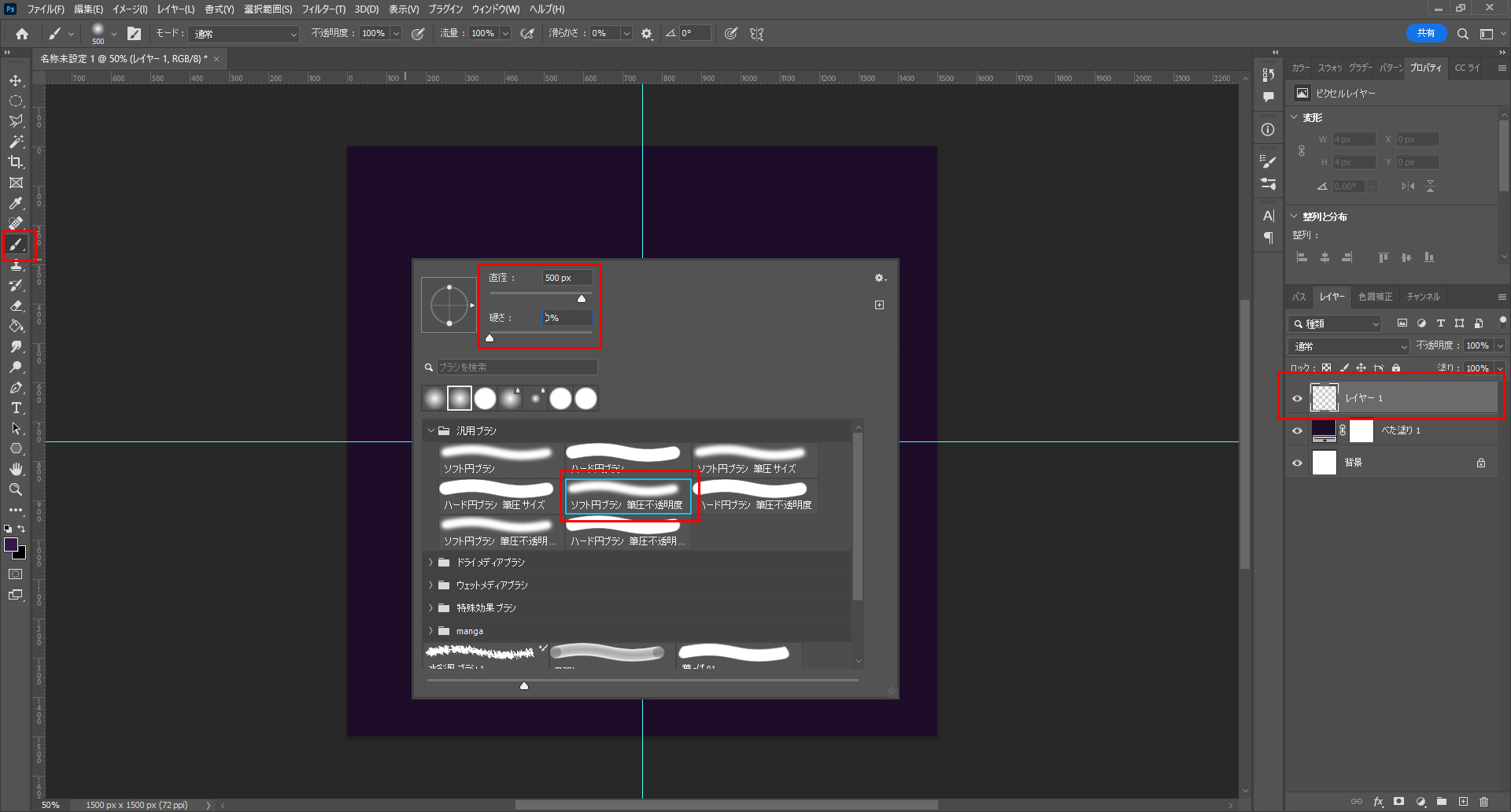This screenshot has width=1511, height=812.
Task: Expand the 特殊効果ブラシ brush folder
Action: click(431, 608)
